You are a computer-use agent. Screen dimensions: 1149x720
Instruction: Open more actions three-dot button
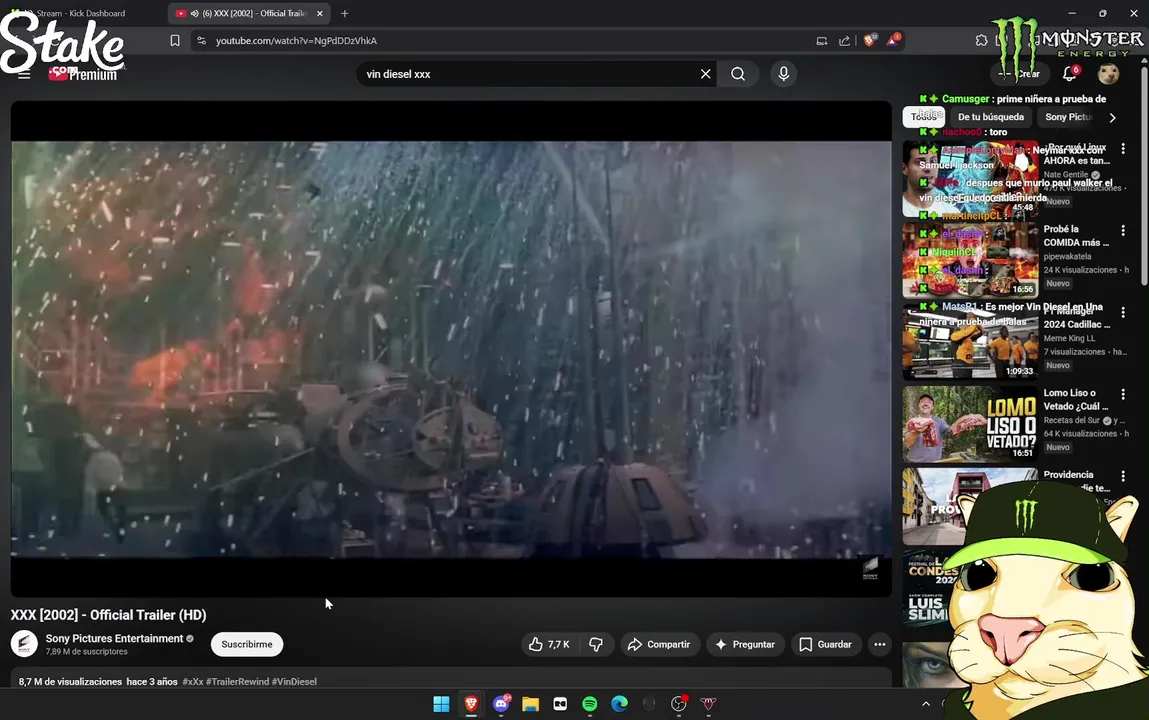(879, 645)
